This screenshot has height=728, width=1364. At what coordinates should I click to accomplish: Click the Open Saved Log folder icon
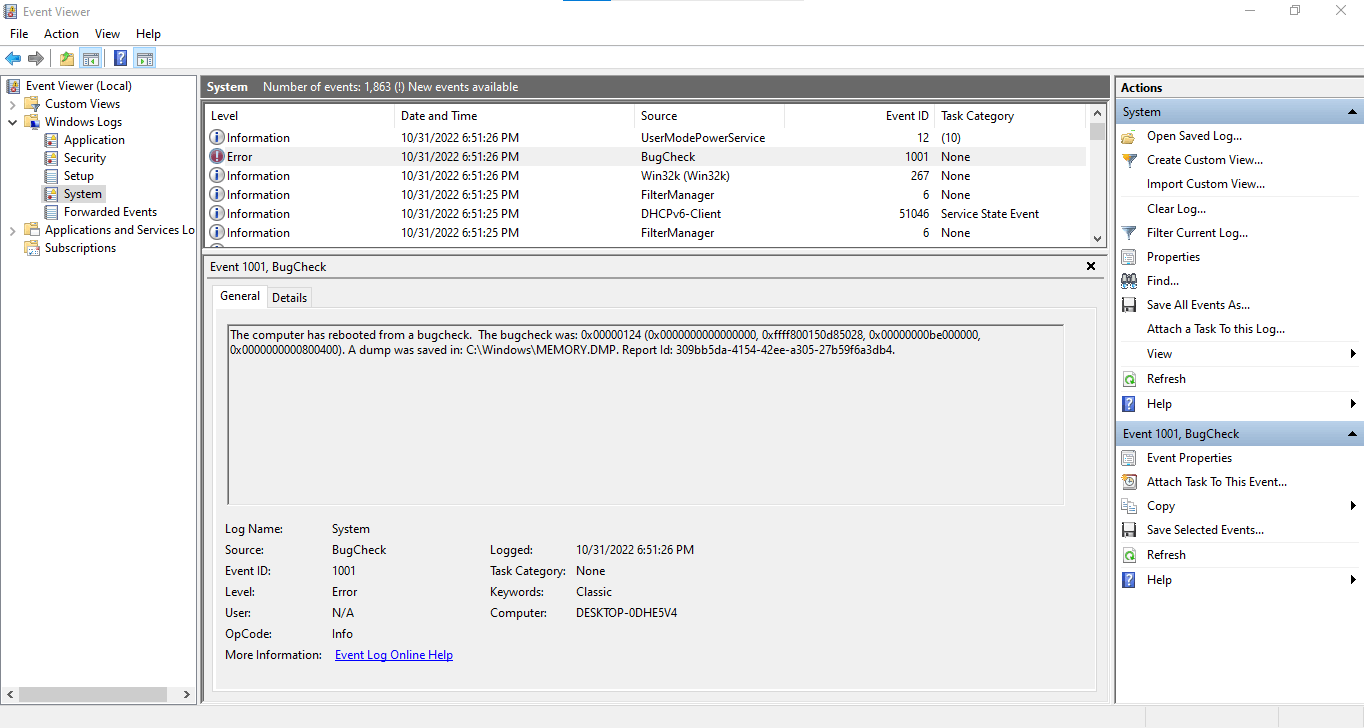tap(1129, 136)
